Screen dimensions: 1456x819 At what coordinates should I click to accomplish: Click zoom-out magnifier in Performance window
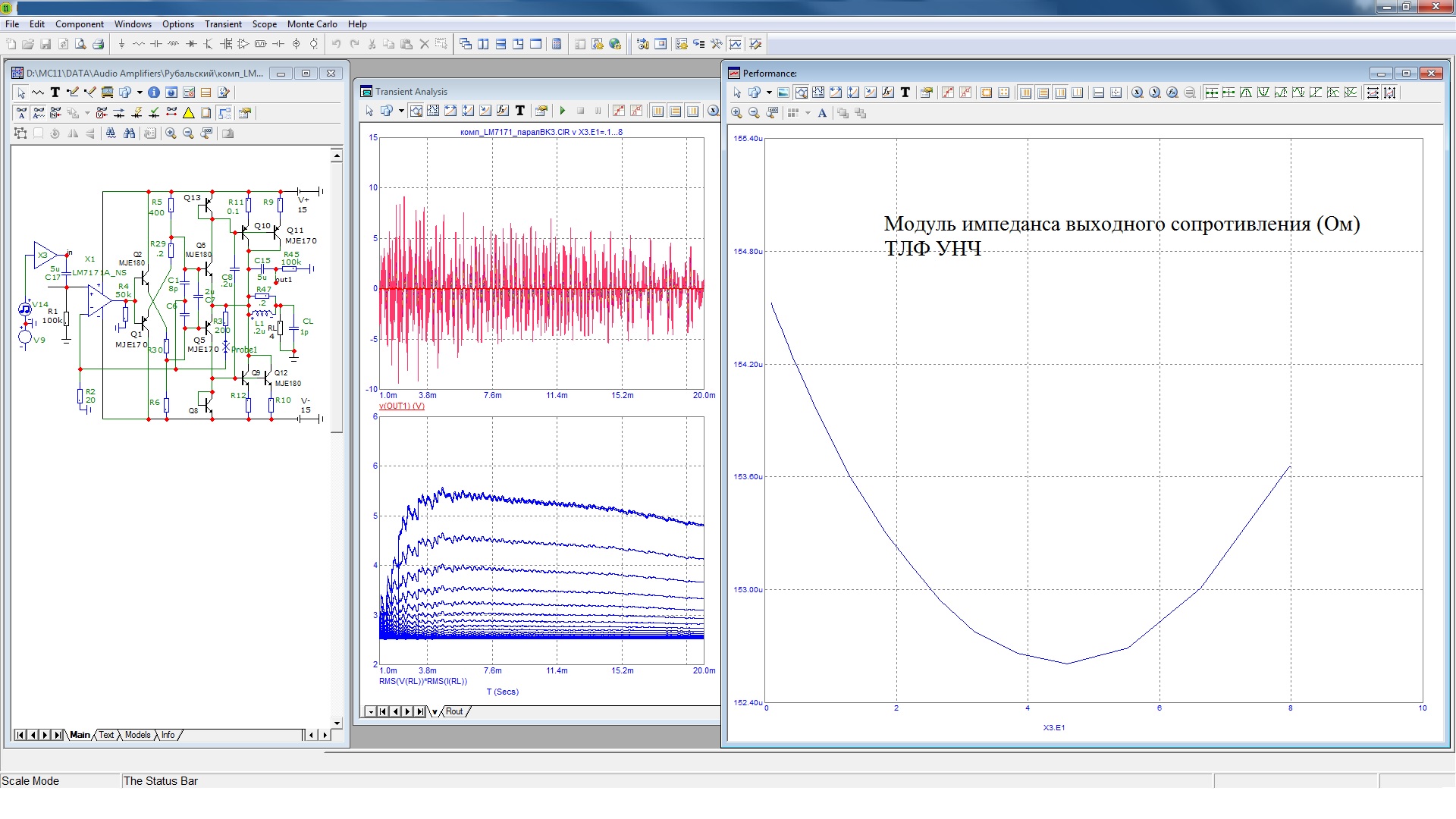point(754,113)
